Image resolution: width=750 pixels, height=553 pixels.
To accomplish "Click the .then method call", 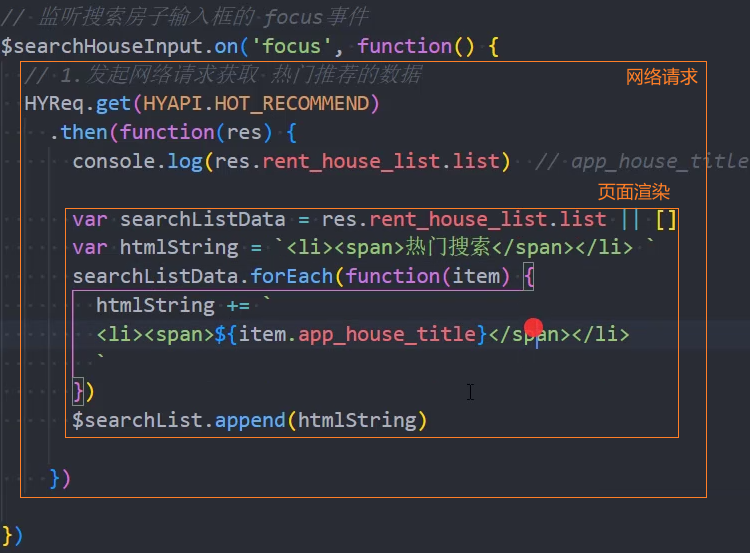I will (84, 133).
